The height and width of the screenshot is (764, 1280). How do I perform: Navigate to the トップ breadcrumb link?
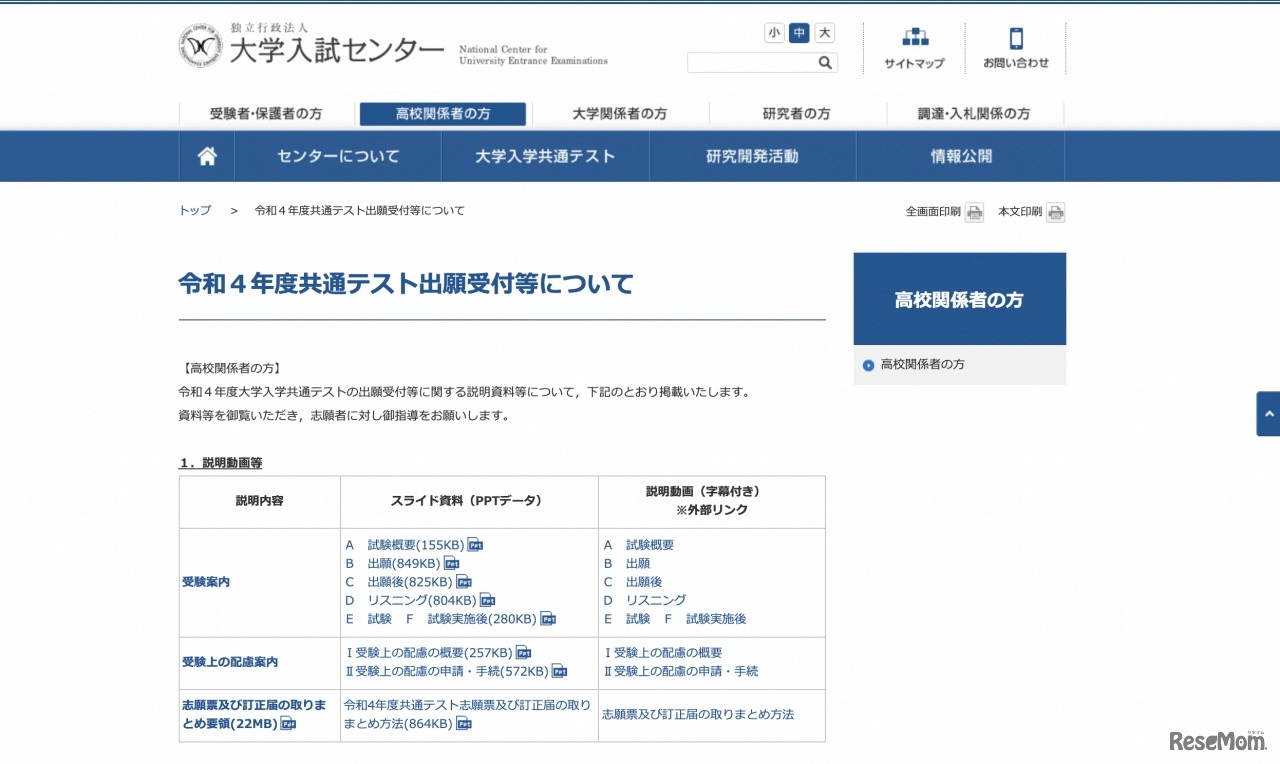point(193,210)
